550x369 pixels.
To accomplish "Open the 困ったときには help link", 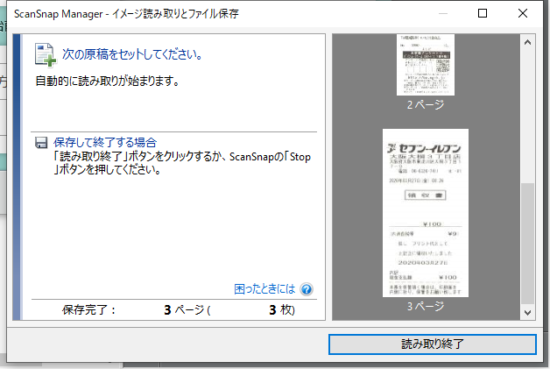I will point(265,289).
